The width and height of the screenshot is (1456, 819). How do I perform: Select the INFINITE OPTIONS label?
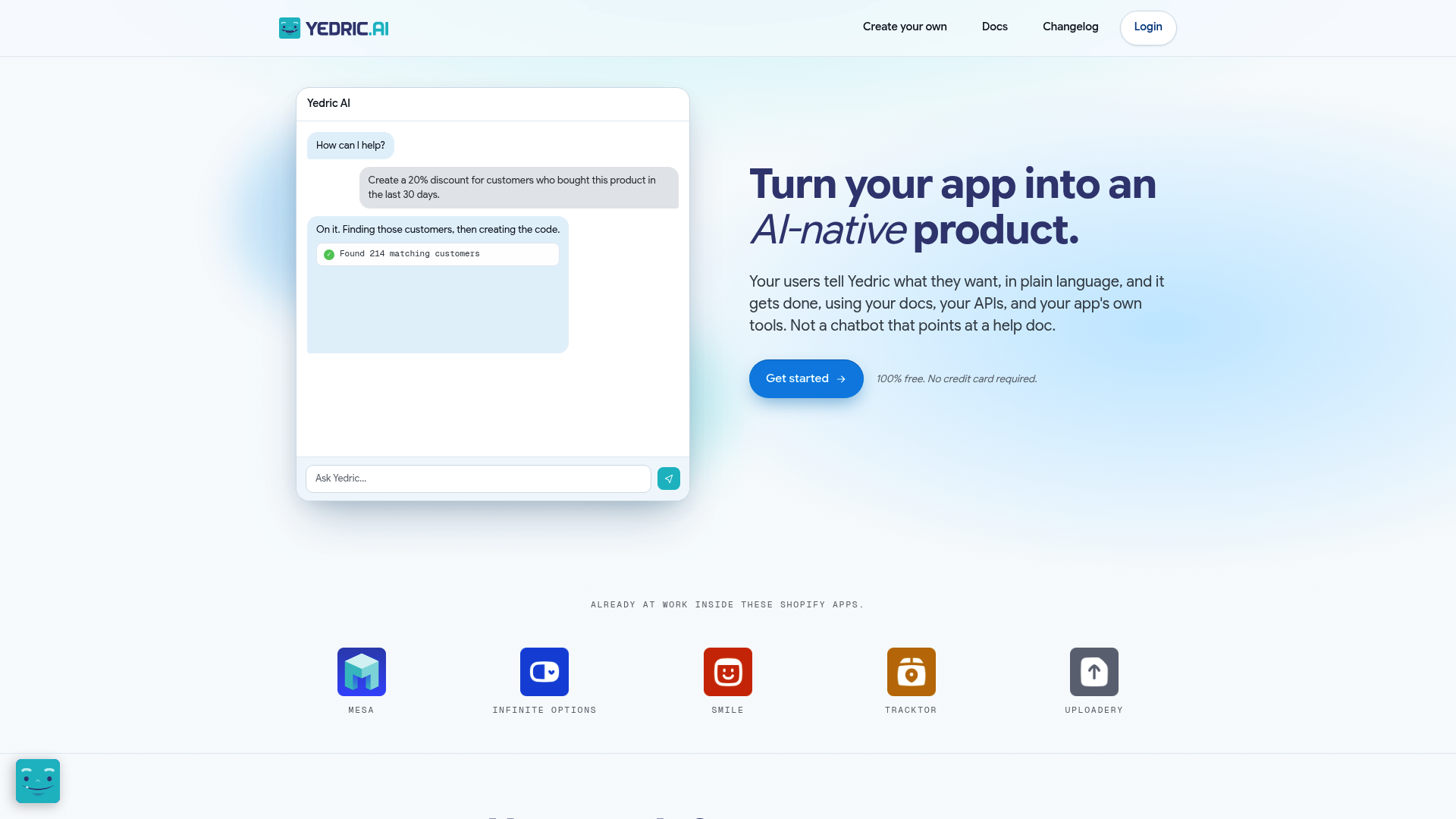544,710
